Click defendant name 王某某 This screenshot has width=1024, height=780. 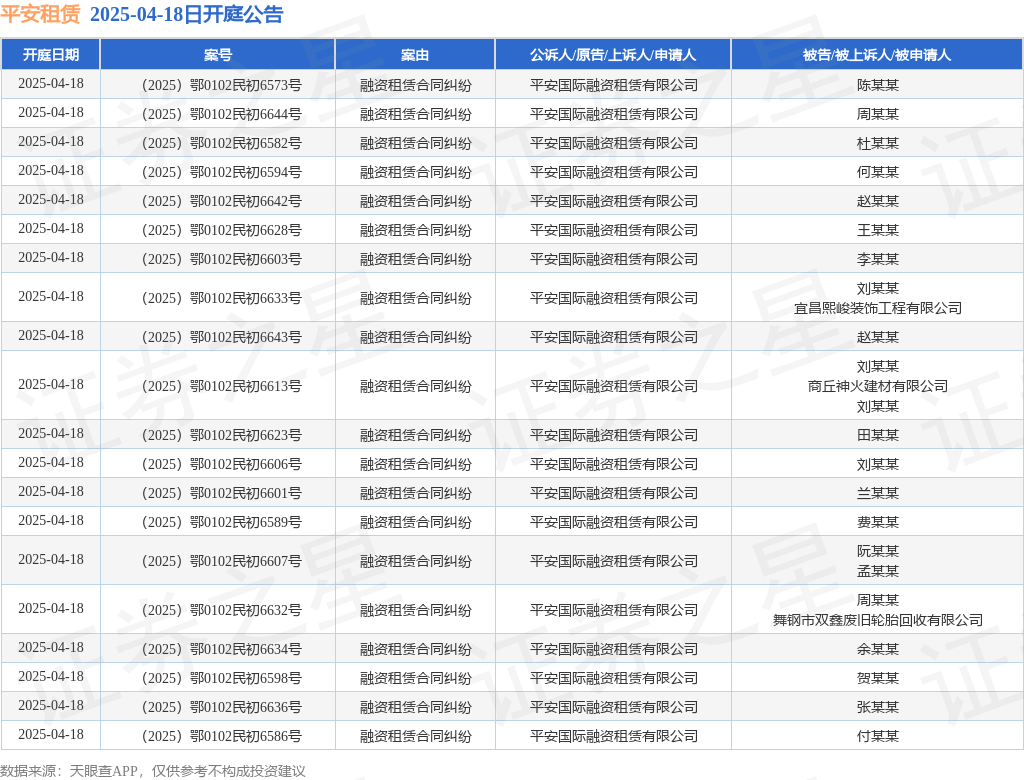tap(878, 230)
